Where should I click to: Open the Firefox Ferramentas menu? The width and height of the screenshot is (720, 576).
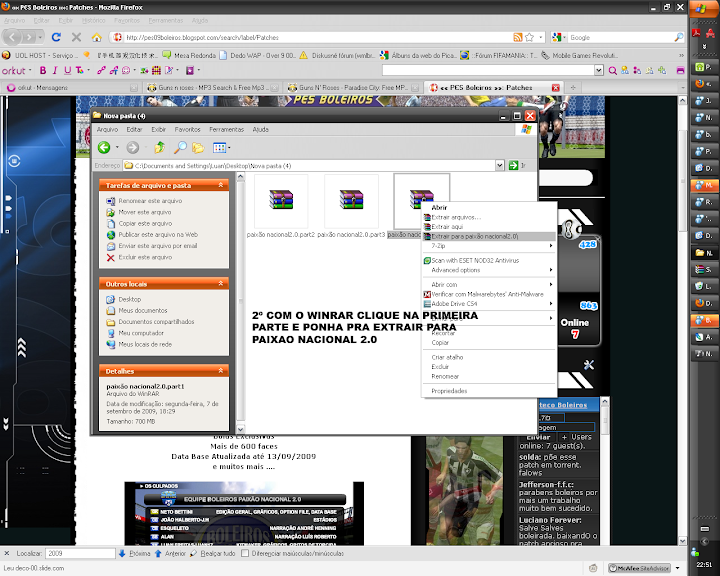(x=166, y=21)
